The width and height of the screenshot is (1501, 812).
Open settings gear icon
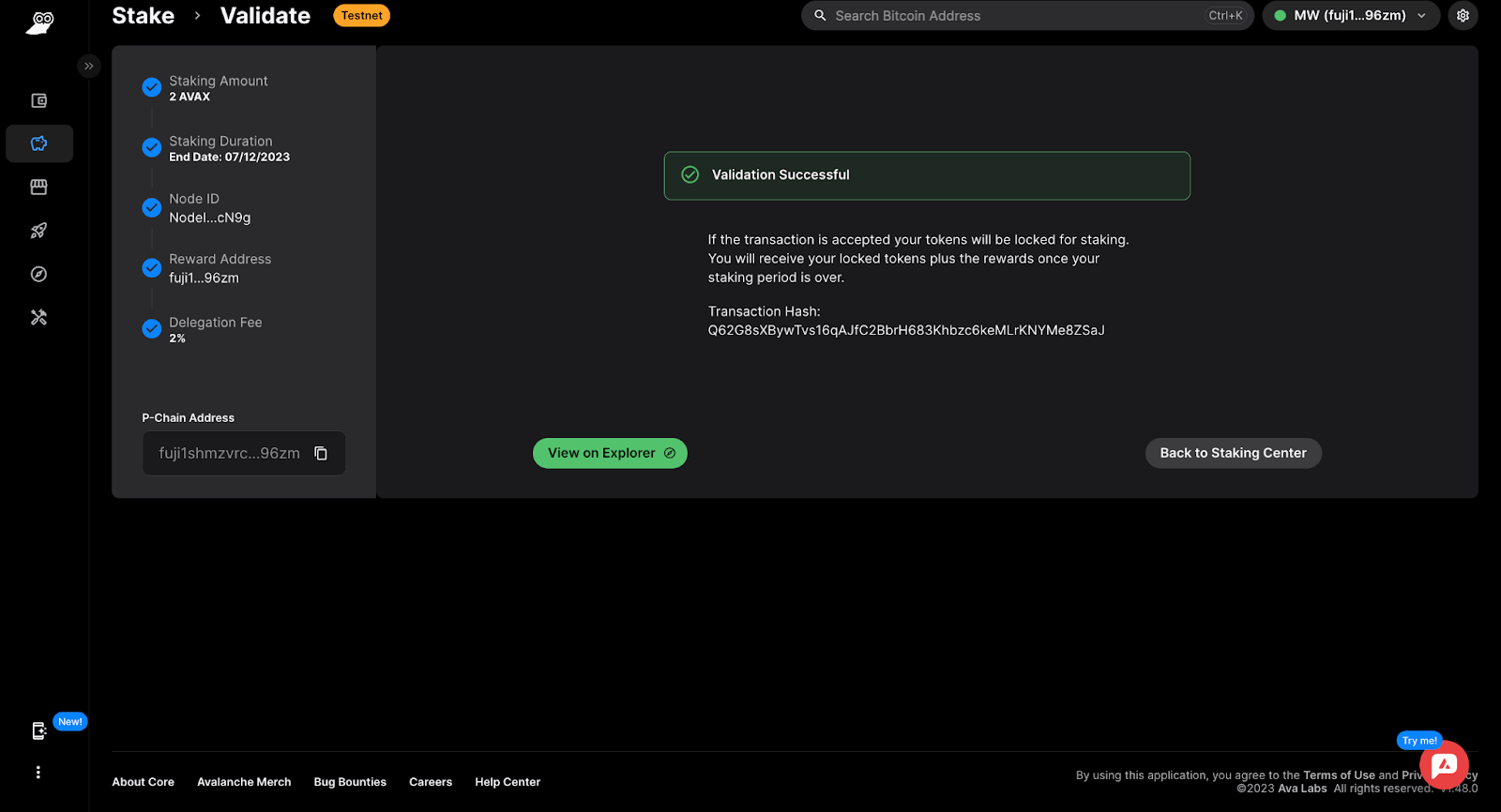pos(1463,16)
